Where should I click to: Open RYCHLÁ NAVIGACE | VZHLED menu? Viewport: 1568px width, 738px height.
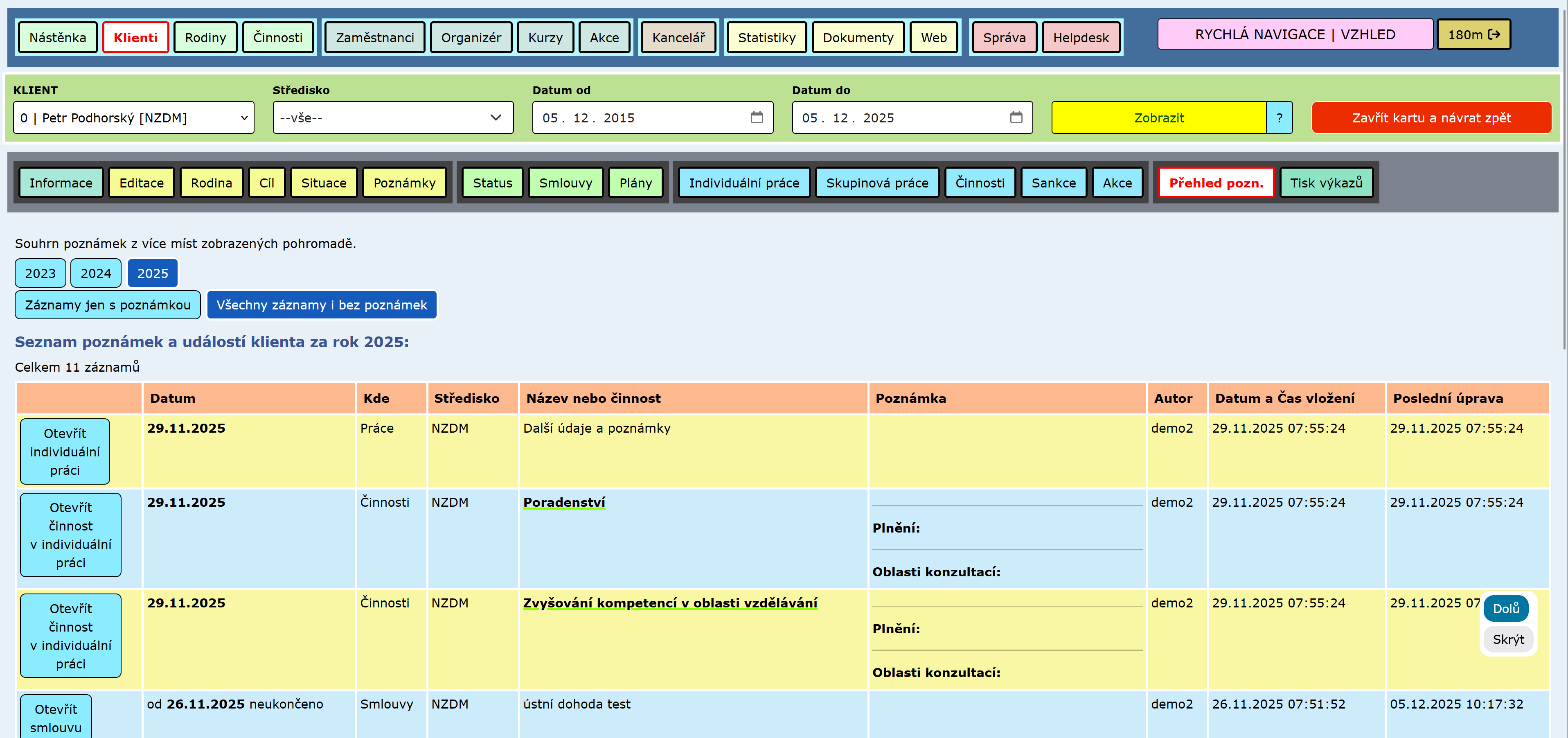click(1295, 35)
